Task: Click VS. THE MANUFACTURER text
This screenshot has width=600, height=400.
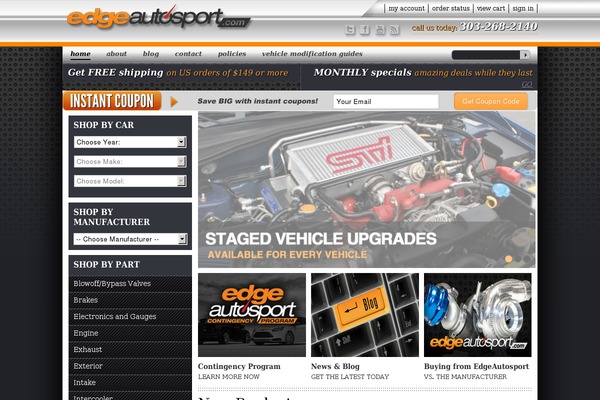Action: click(x=465, y=377)
